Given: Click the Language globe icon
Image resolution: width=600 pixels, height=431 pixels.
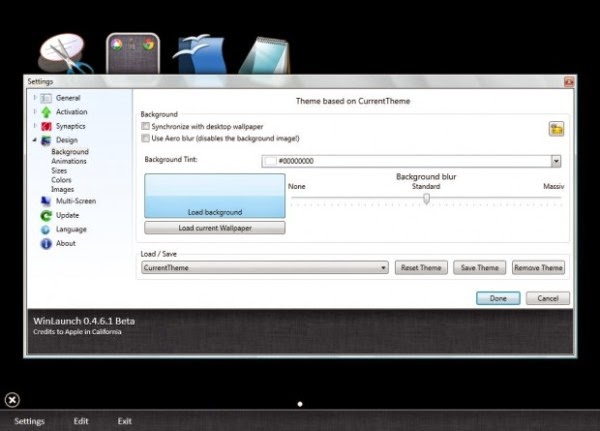Looking at the screenshot, I should [46, 230].
